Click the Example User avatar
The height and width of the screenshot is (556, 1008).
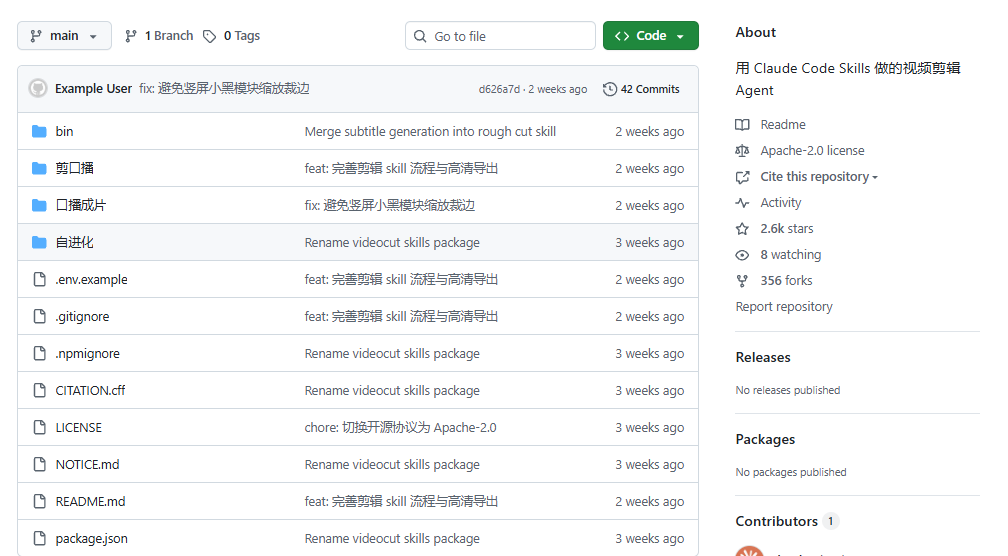(38, 89)
